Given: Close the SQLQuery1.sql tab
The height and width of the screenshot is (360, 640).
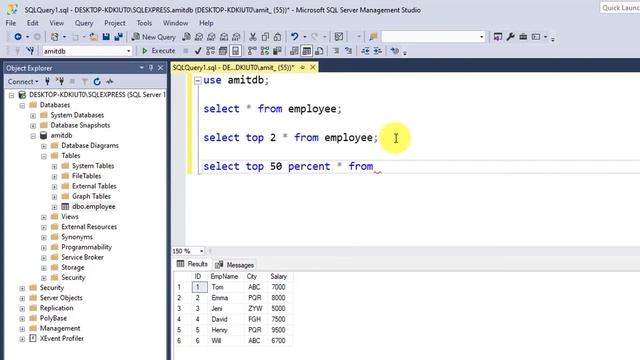Looking at the screenshot, I should [x=313, y=67].
